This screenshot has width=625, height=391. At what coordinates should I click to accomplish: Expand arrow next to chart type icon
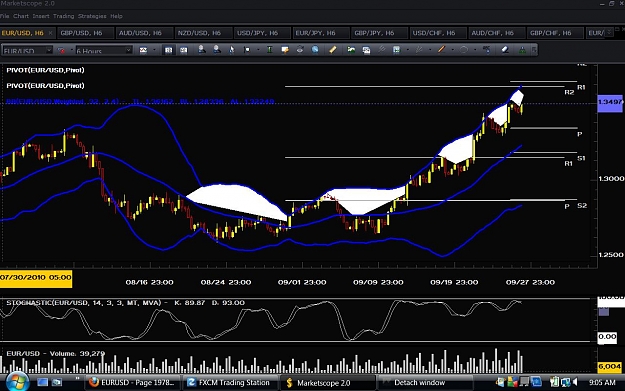pyautogui.click(x=154, y=50)
